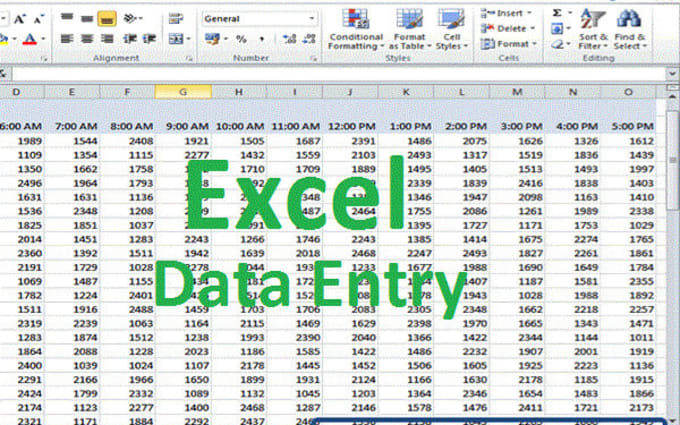Click the Increase Decimal icon
Image resolution: width=680 pixels, height=425 pixels.
click(289, 39)
